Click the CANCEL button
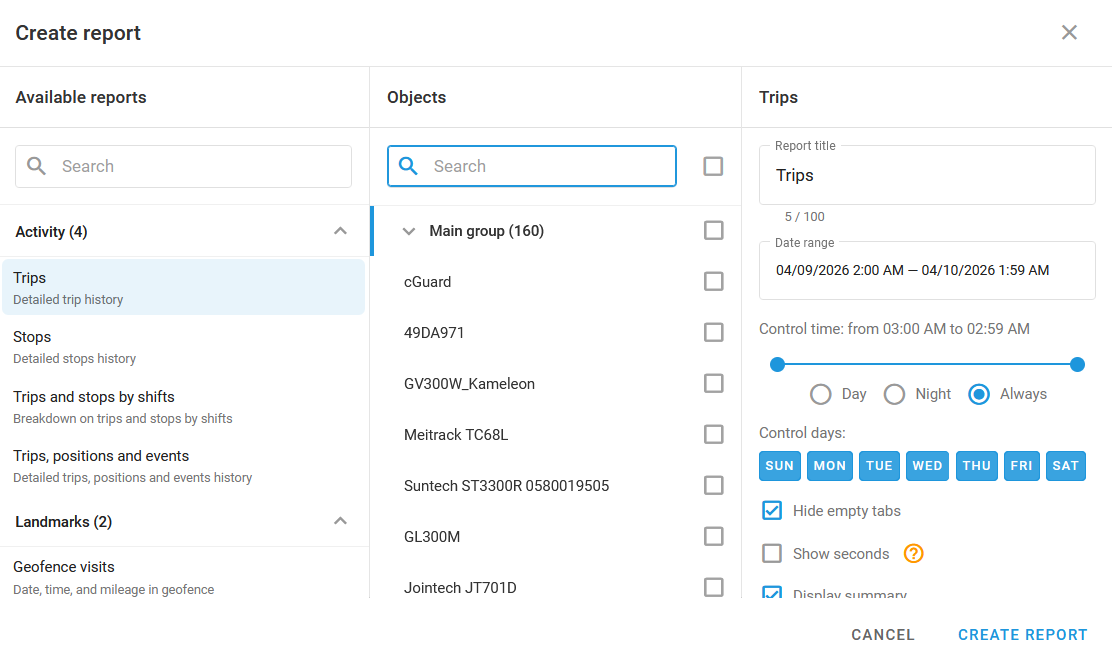Screen dimensions: 1112x668 883,635
